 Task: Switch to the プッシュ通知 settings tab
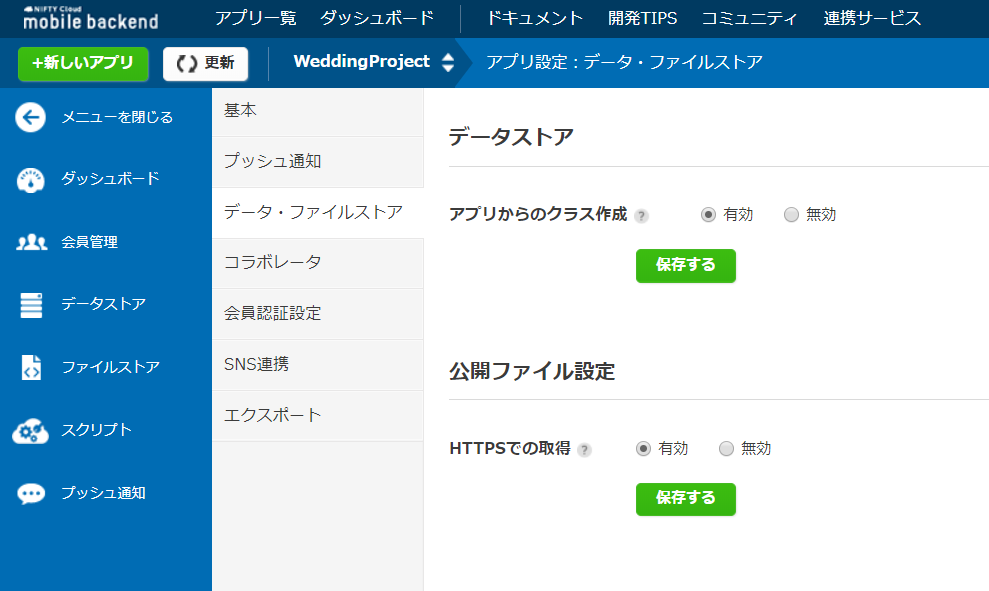pos(318,162)
